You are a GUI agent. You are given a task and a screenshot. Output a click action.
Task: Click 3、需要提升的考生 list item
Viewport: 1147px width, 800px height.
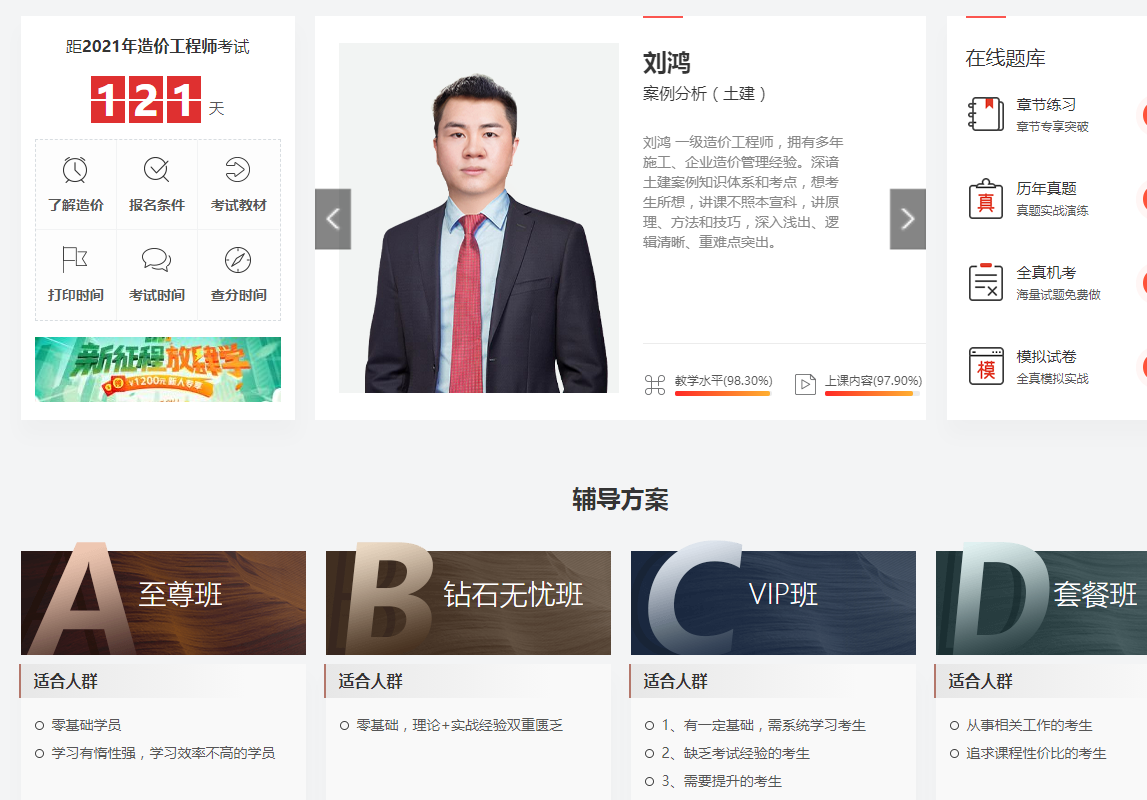722,781
